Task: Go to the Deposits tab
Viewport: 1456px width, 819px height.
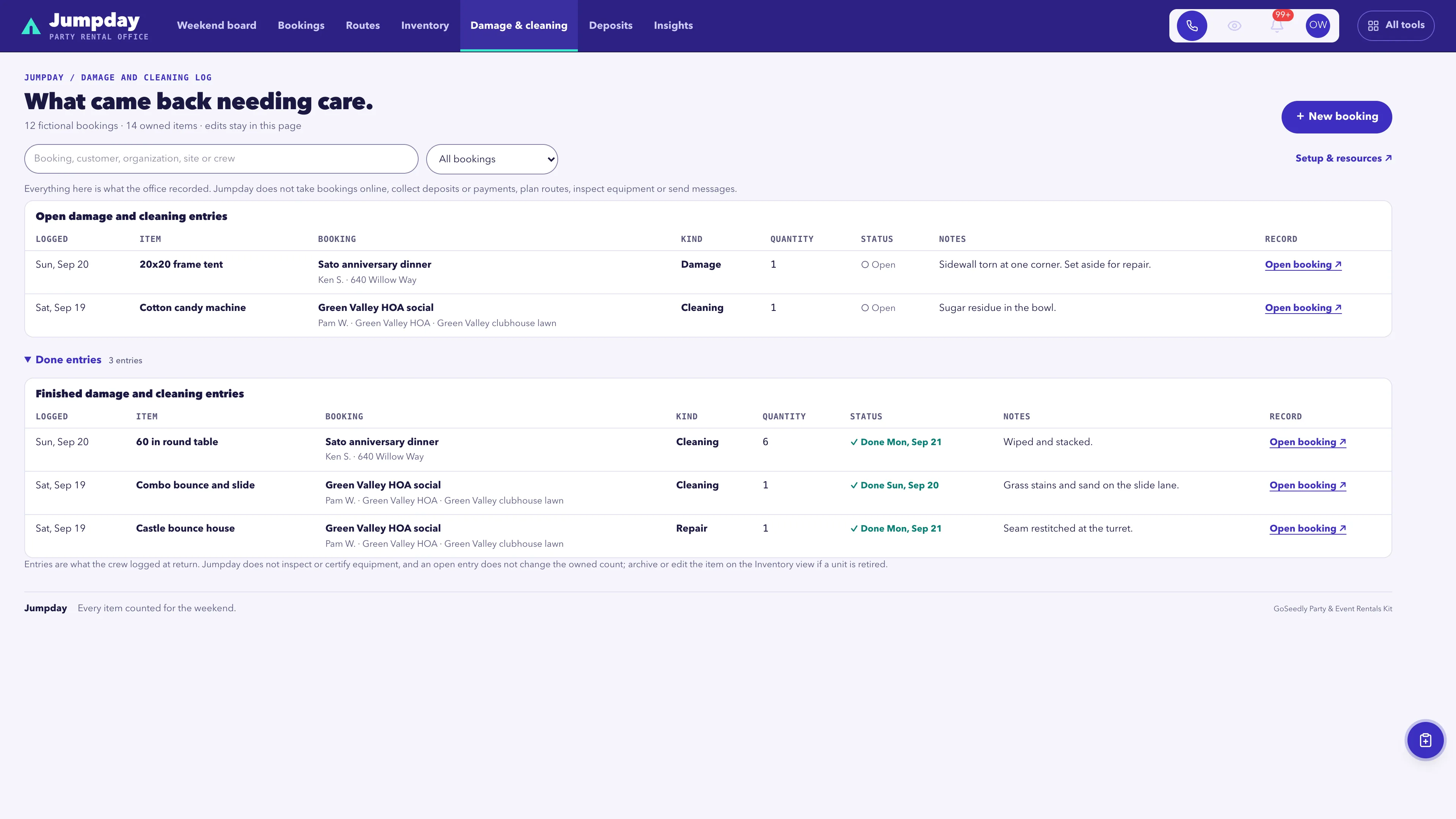Action: pos(610,25)
